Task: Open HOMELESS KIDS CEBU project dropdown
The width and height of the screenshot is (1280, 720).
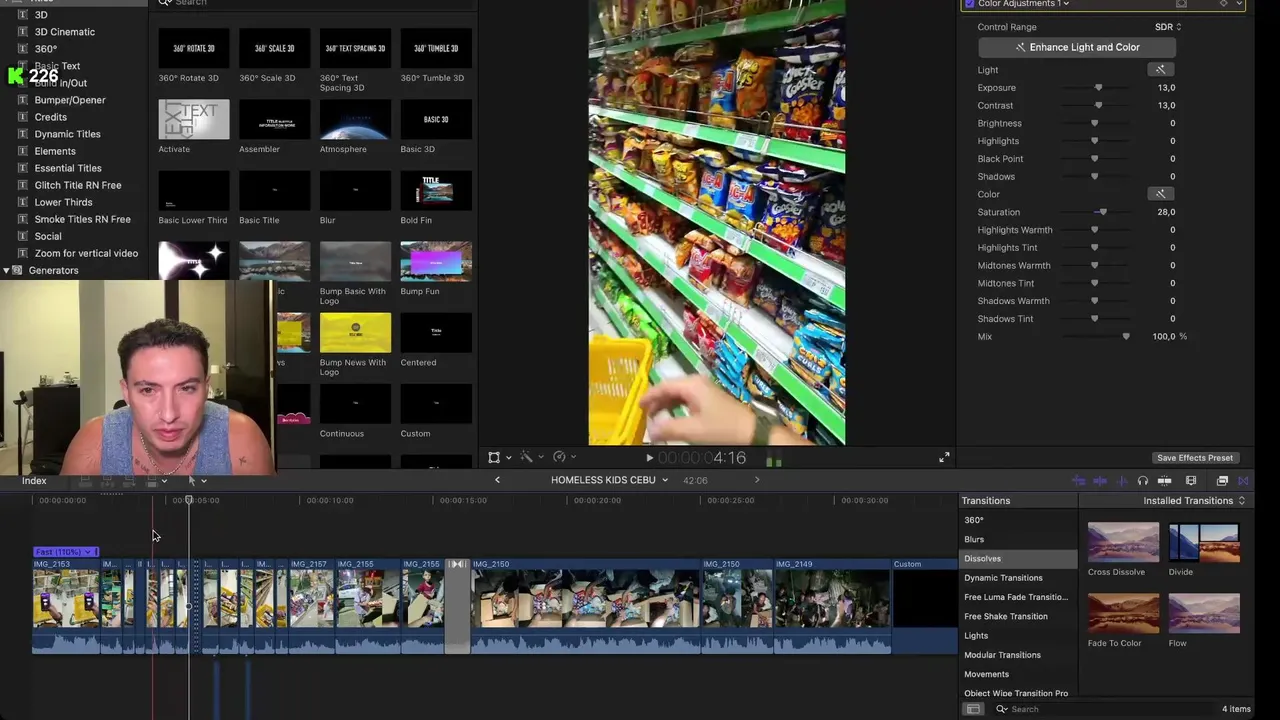Action: coord(609,480)
